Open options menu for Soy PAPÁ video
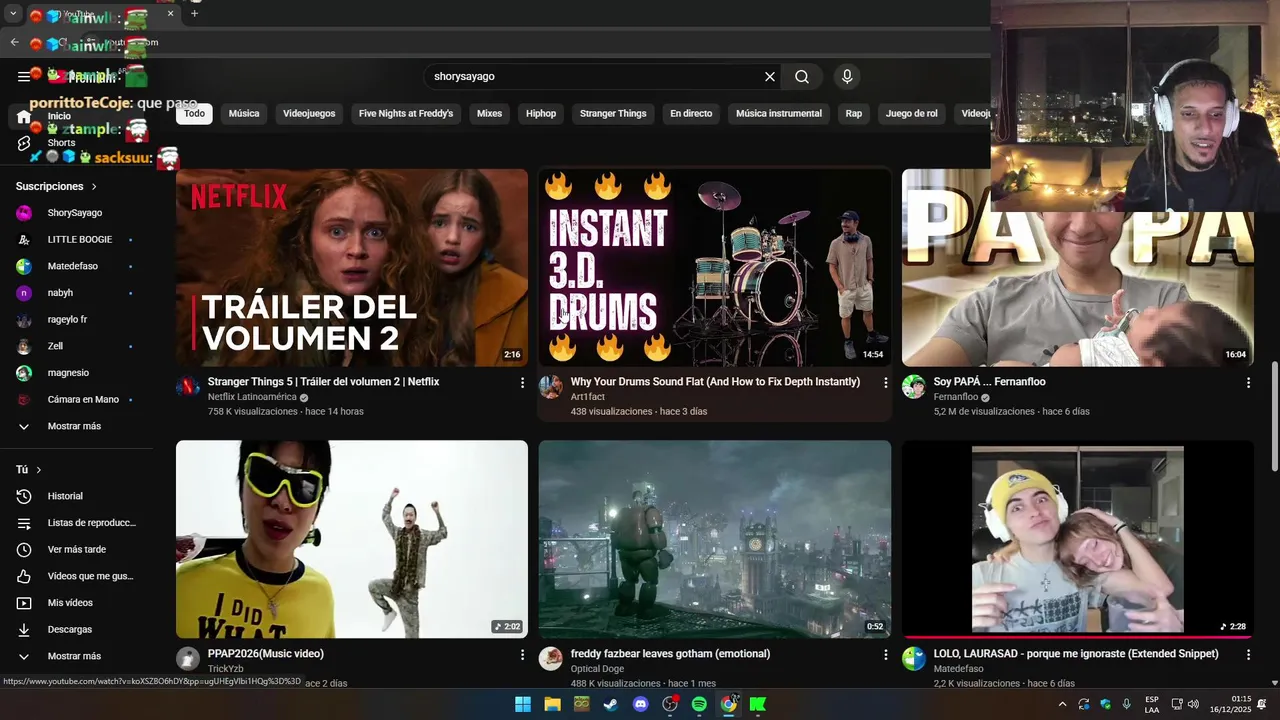Image resolution: width=1280 pixels, height=720 pixels. tap(1248, 382)
